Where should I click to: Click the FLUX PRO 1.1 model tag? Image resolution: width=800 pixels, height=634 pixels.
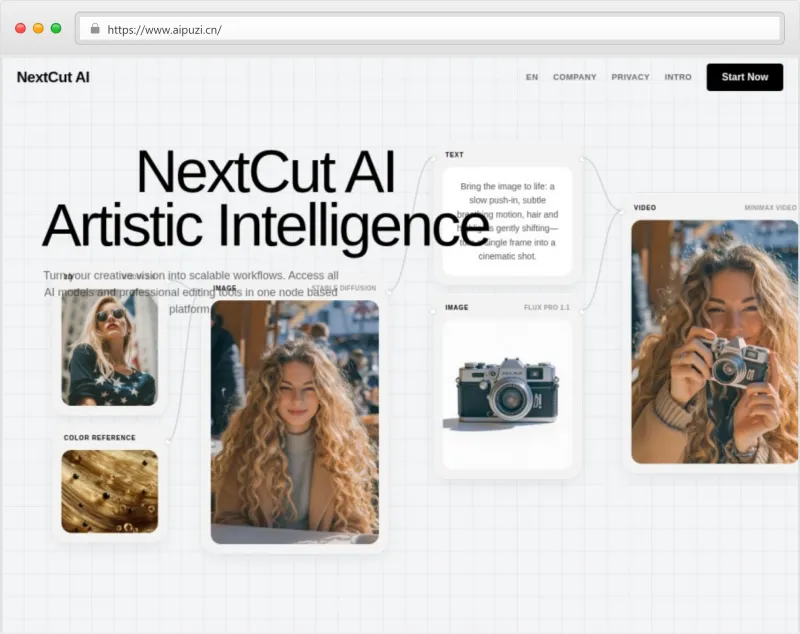coord(547,308)
